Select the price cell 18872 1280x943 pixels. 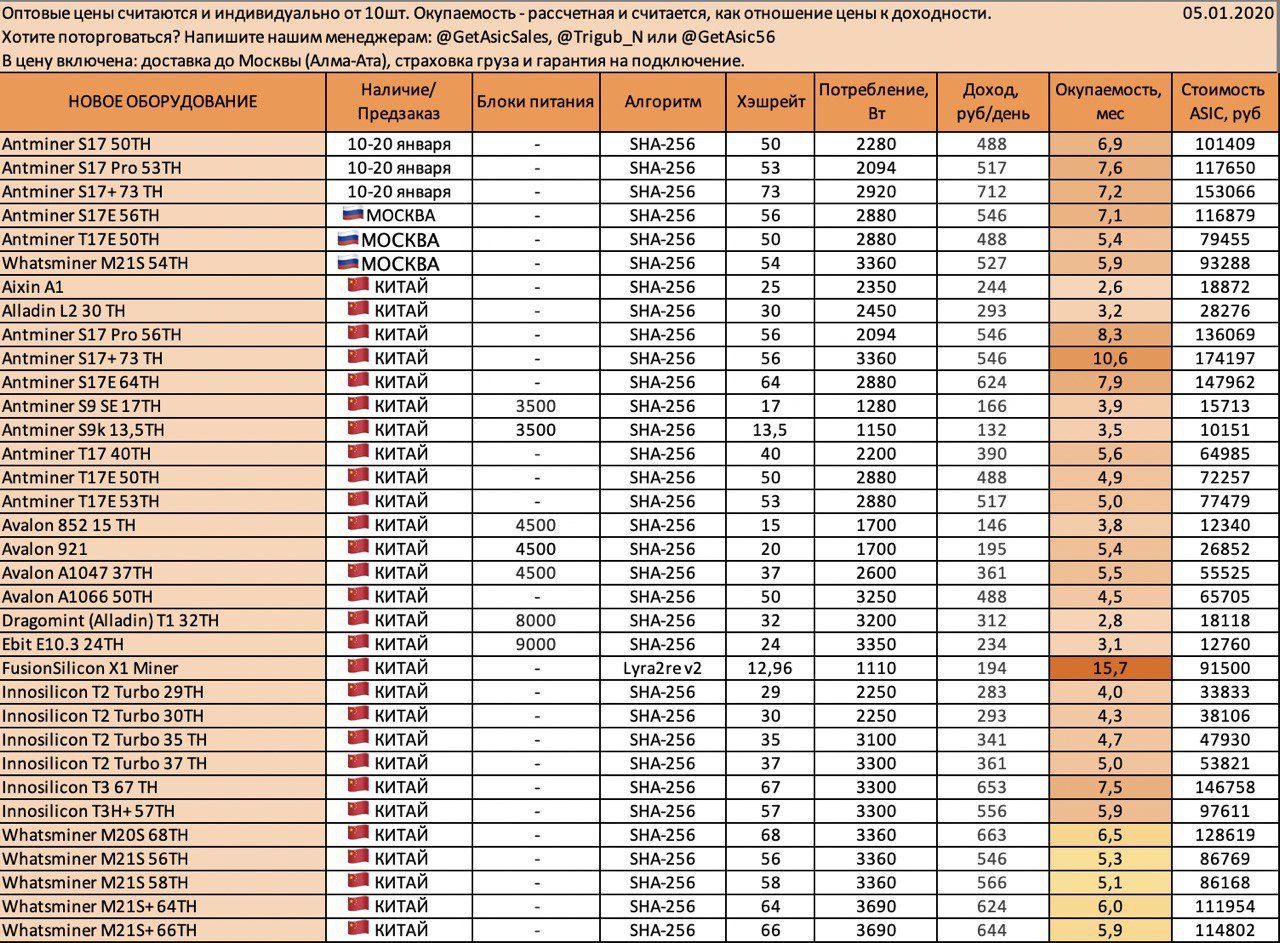1225,287
